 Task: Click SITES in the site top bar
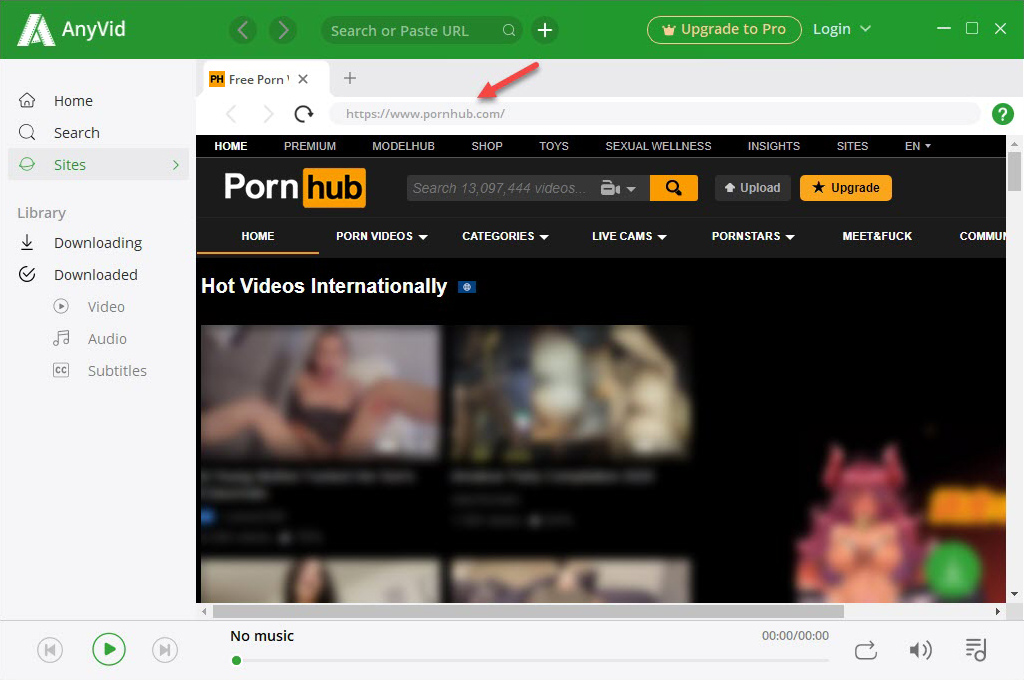coord(852,146)
